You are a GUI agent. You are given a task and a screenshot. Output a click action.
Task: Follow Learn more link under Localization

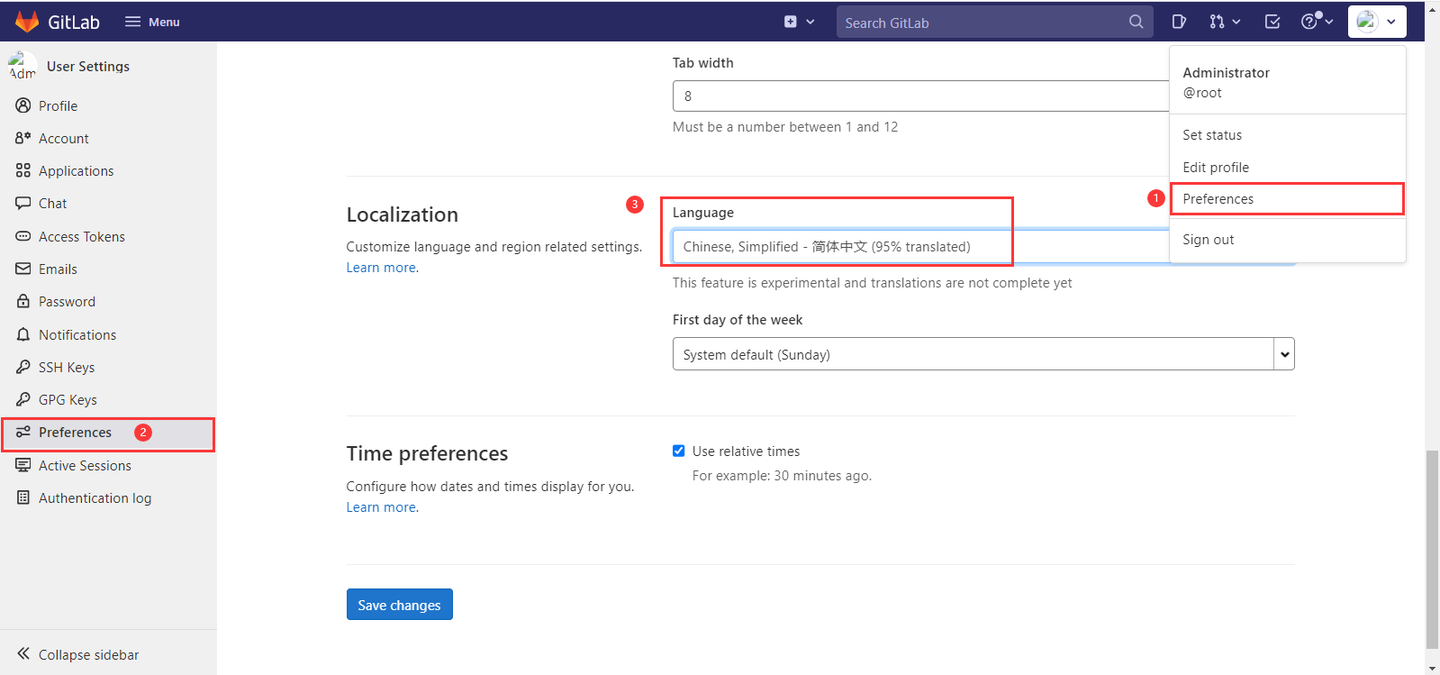click(x=381, y=268)
